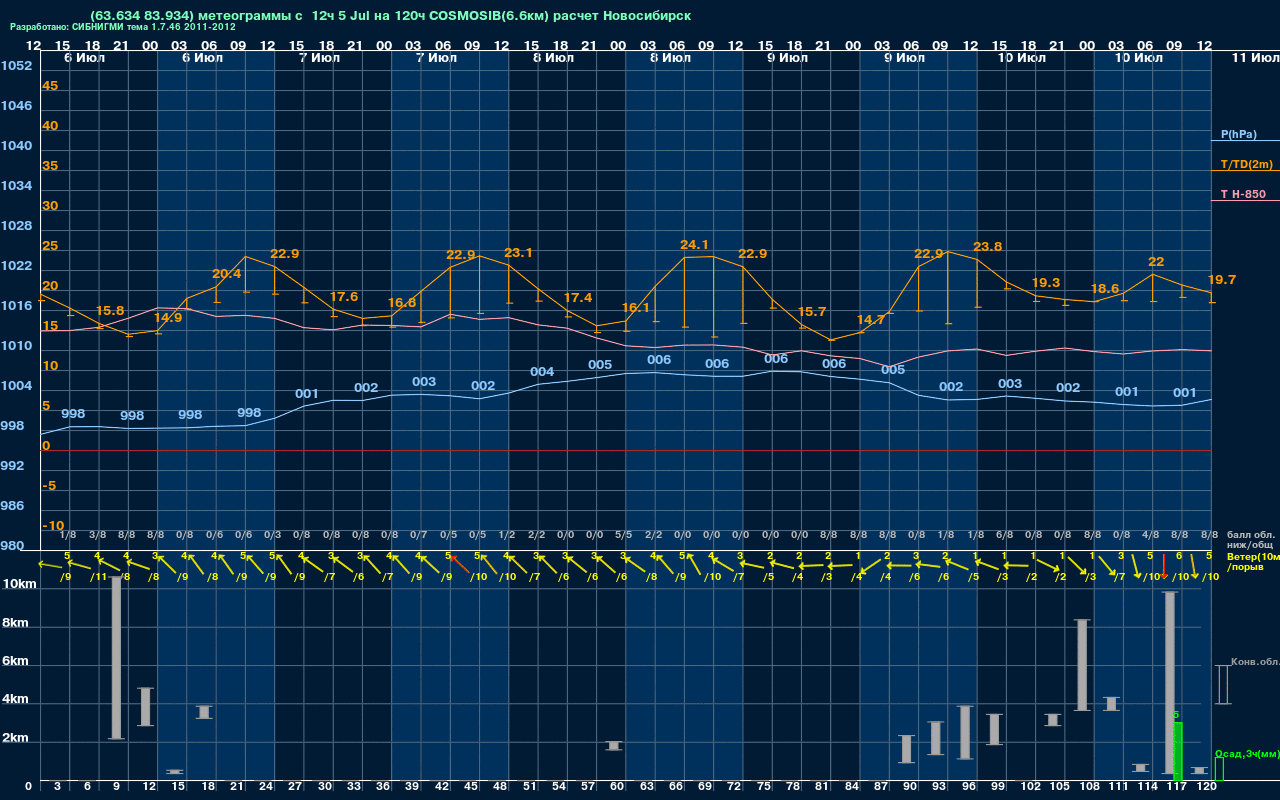Click the 19.7 final temperature label

(x=1222, y=280)
